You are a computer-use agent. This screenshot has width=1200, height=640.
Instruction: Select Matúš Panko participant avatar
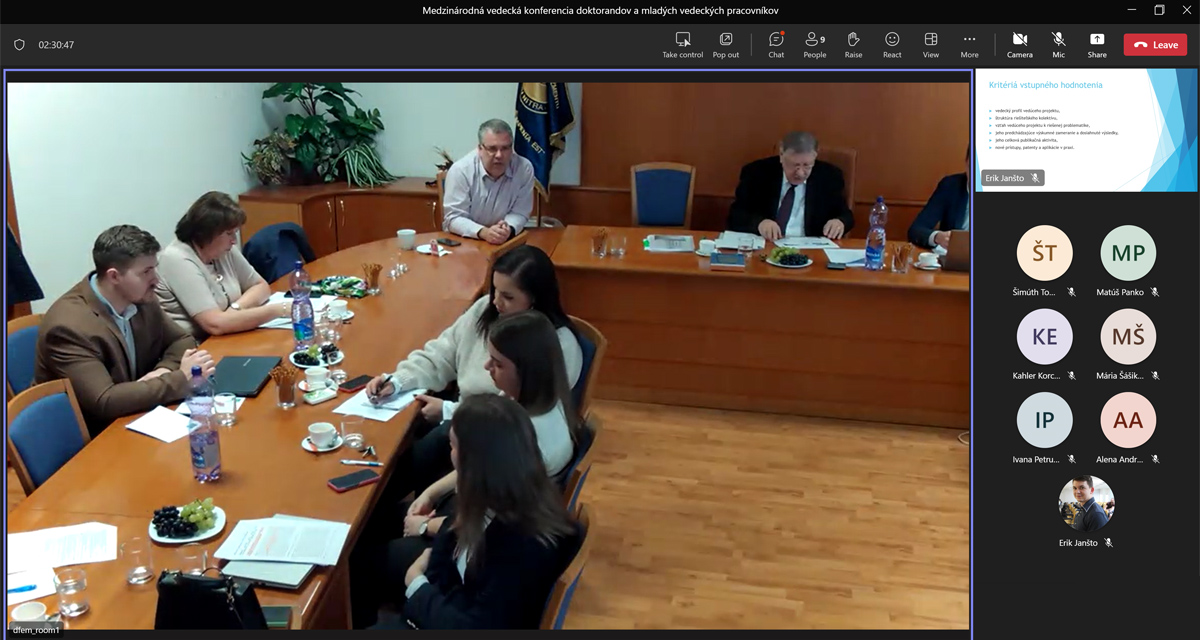coord(1128,253)
